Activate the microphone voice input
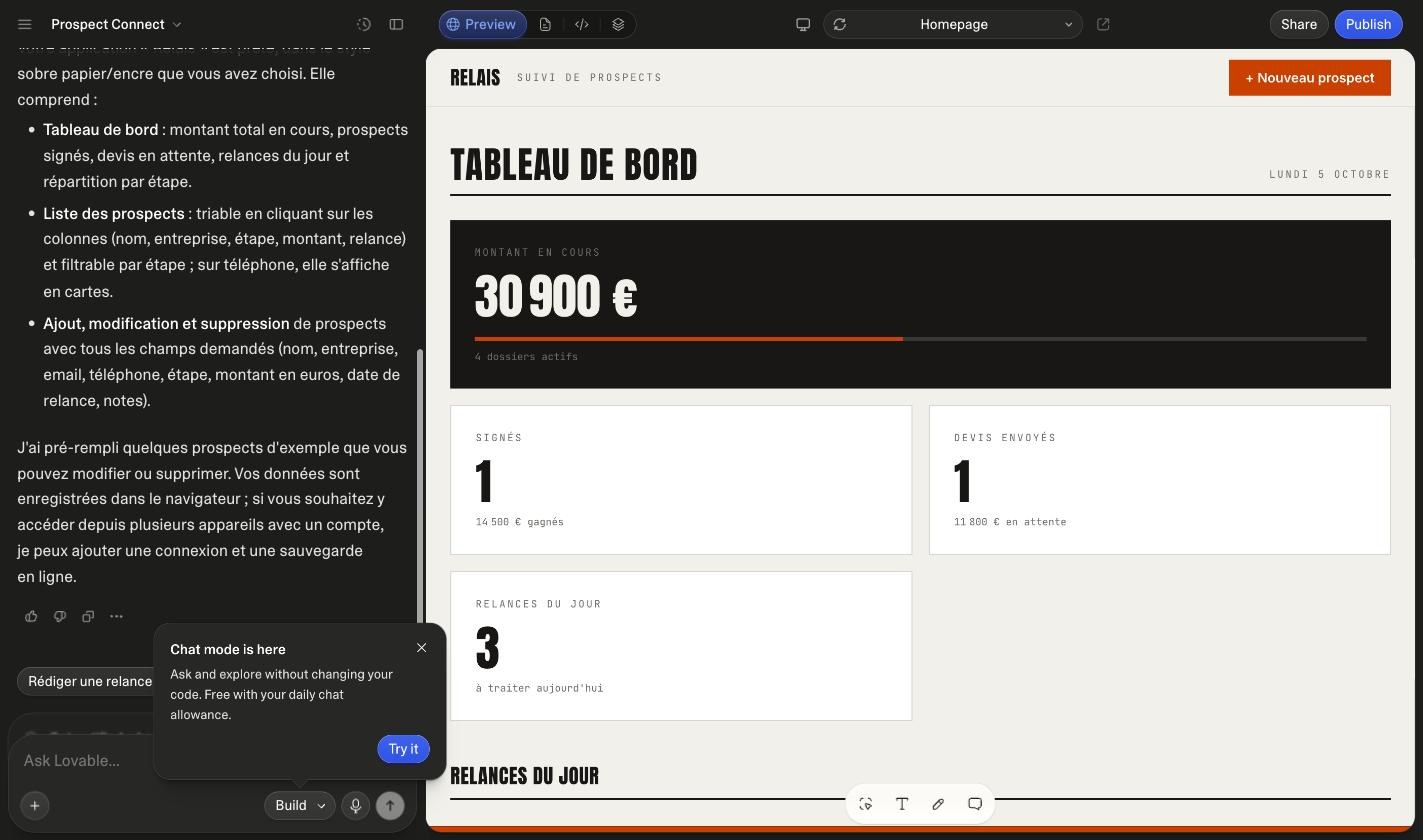1423x840 pixels. tap(355, 805)
